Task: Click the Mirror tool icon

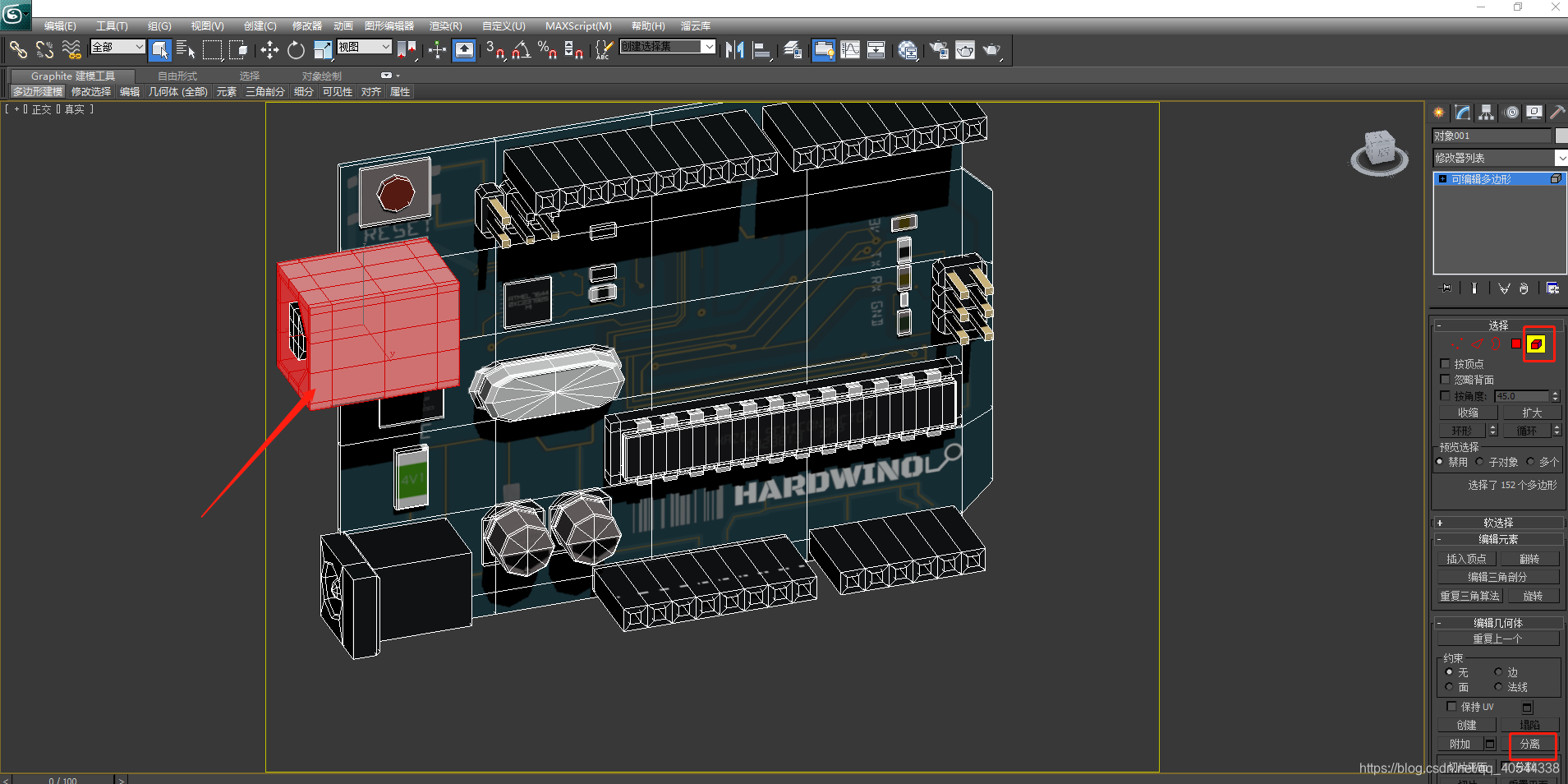Action: click(x=734, y=50)
